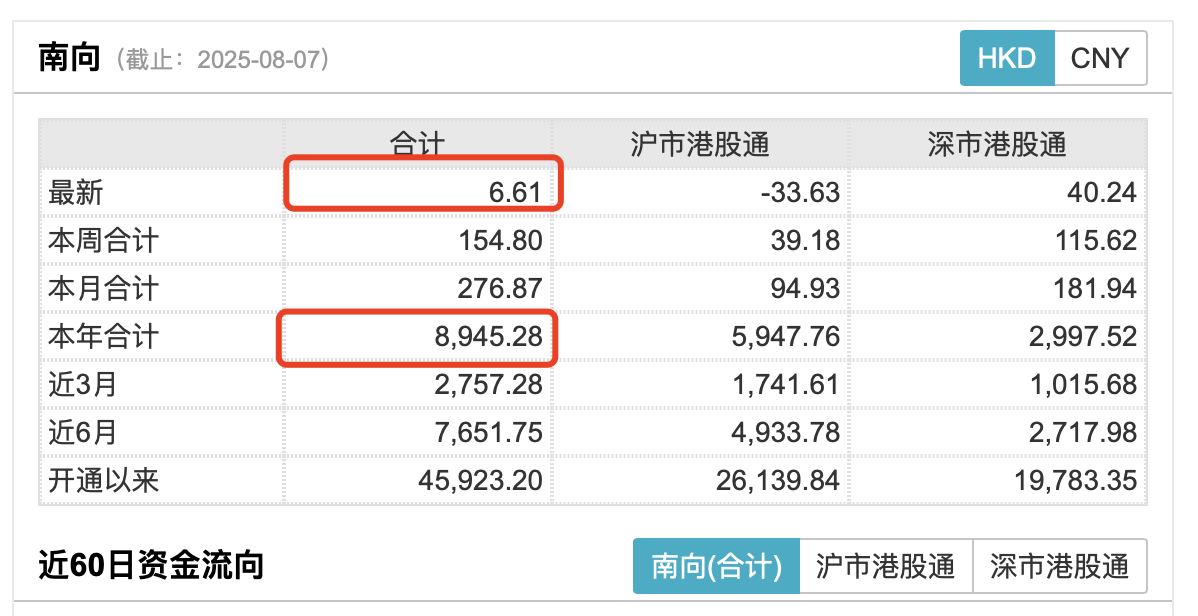Click the highlighted 8,945.28 yearly total cell
The width and height of the screenshot is (1198, 616).
[x=418, y=337]
